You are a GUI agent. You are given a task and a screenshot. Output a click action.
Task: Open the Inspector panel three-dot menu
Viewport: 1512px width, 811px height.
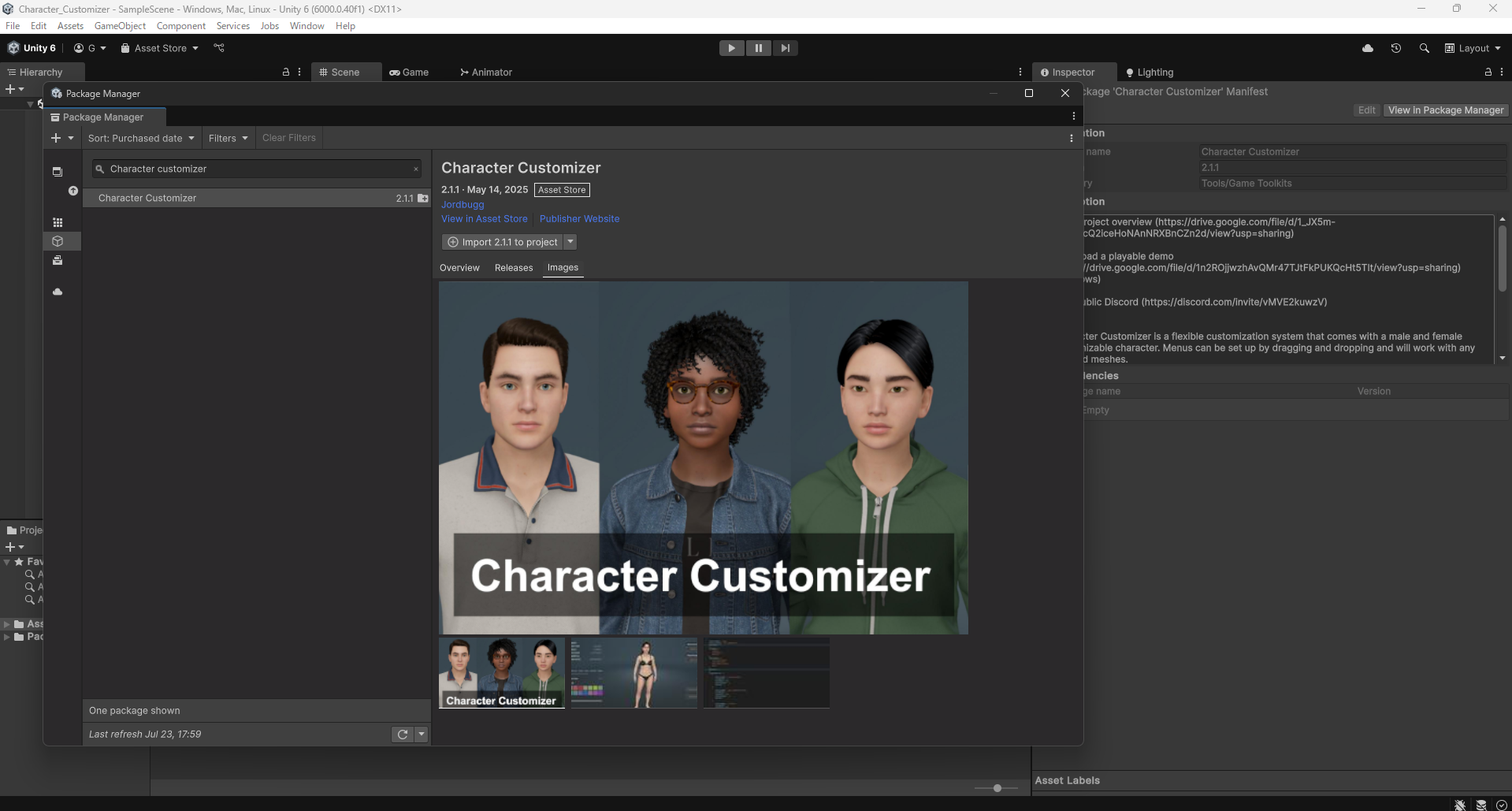click(x=1502, y=72)
